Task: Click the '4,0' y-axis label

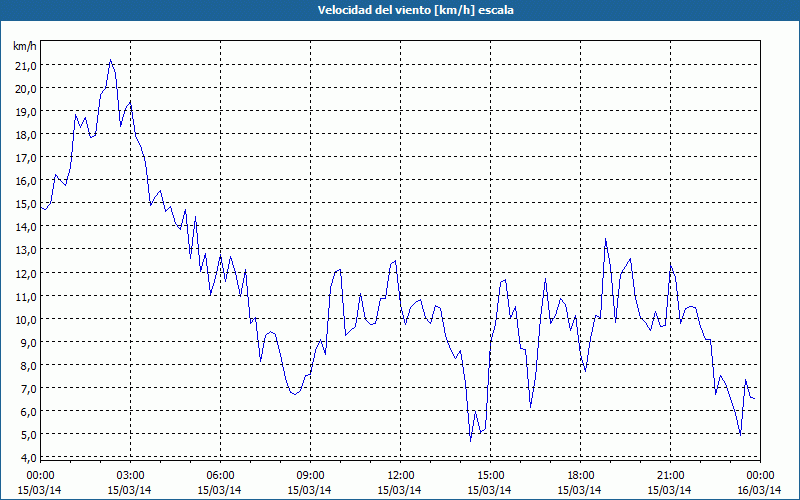Action: pyautogui.click(x=29, y=458)
